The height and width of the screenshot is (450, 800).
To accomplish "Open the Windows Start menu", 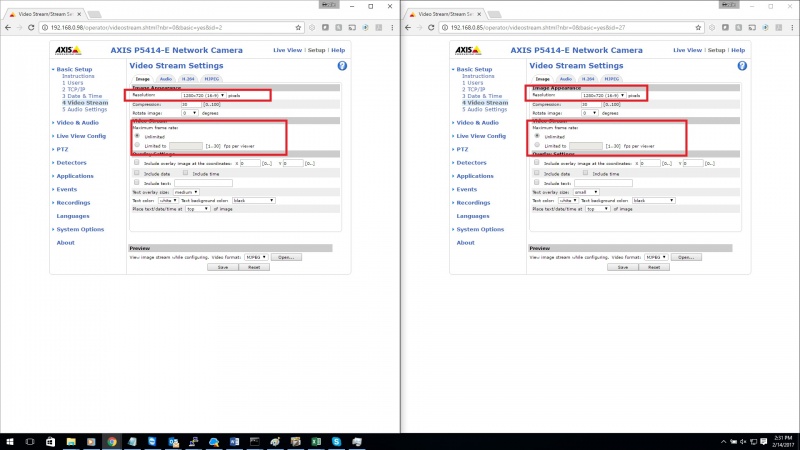I will tap(10, 441).
